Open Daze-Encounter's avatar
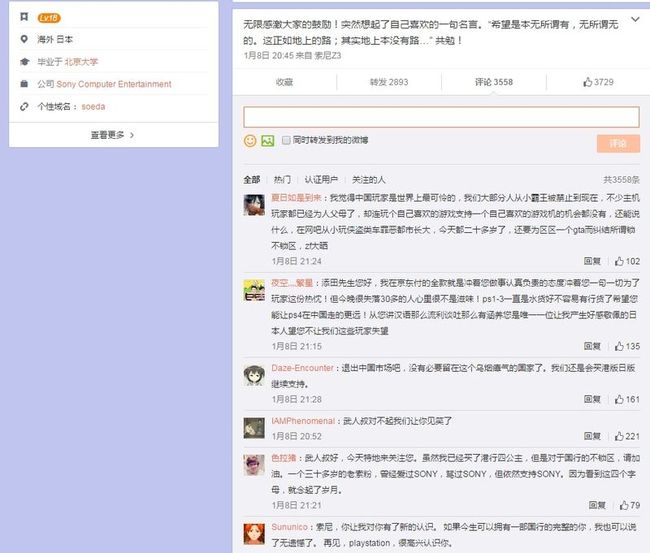Screen dimensions: 650x553 coord(254,375)
